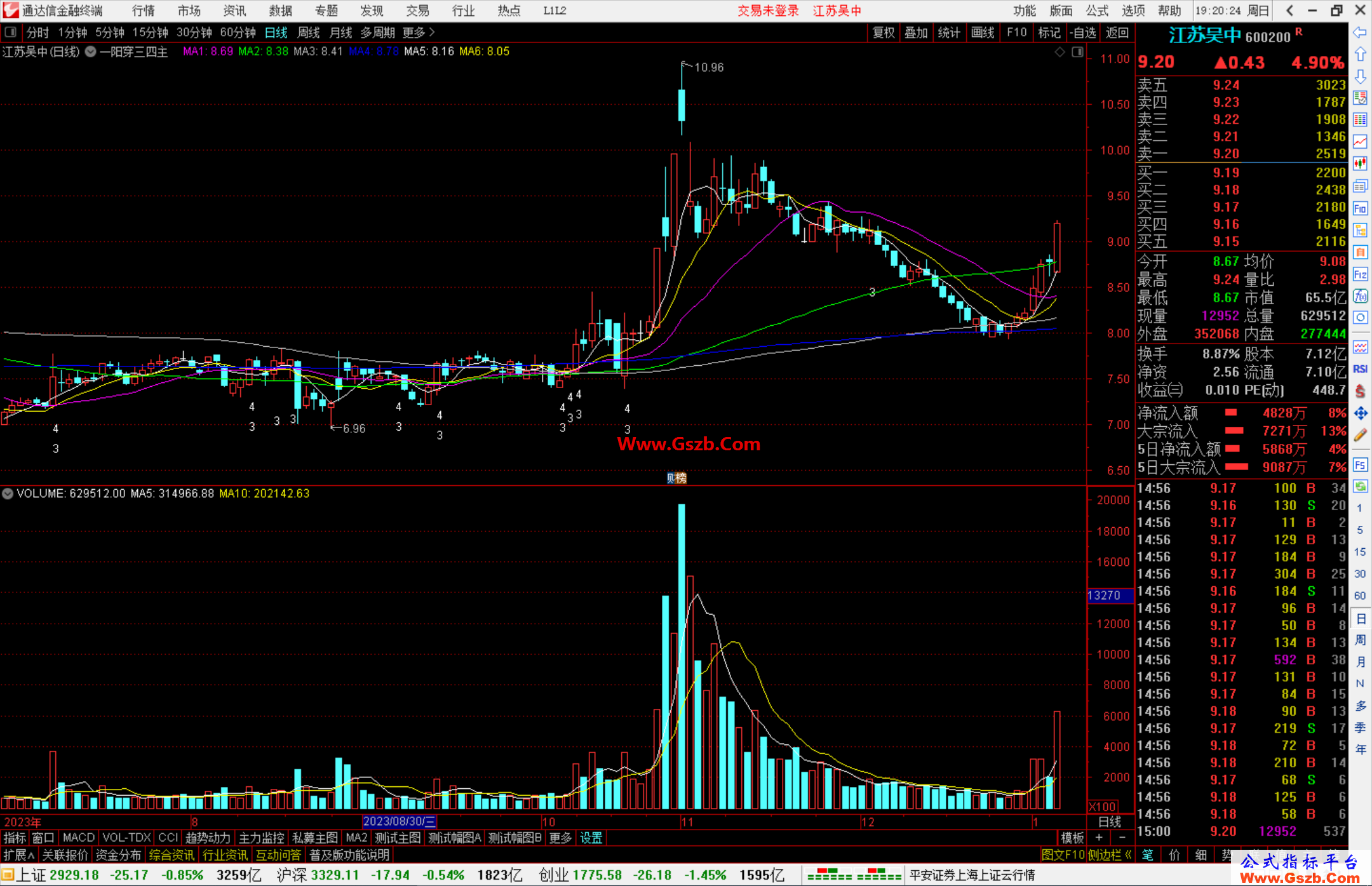Click the green refresh icon in sidebar
The height and width of the screenshot is (886, 1372).
1360,487
